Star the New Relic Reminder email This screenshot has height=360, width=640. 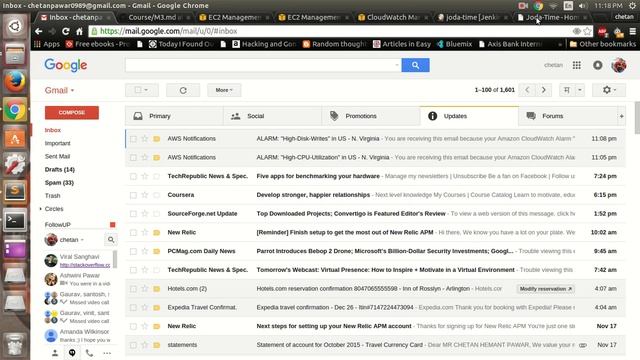[144, 232]
